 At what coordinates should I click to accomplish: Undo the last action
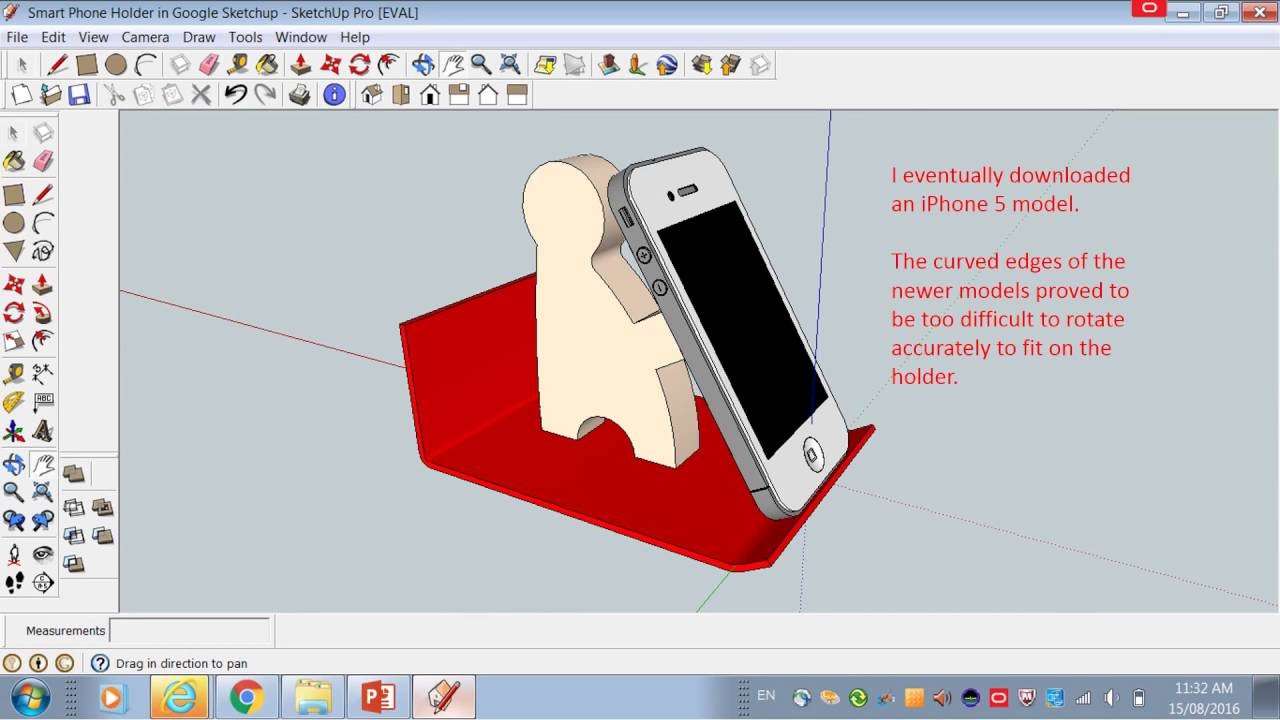(x=236, y=95)
